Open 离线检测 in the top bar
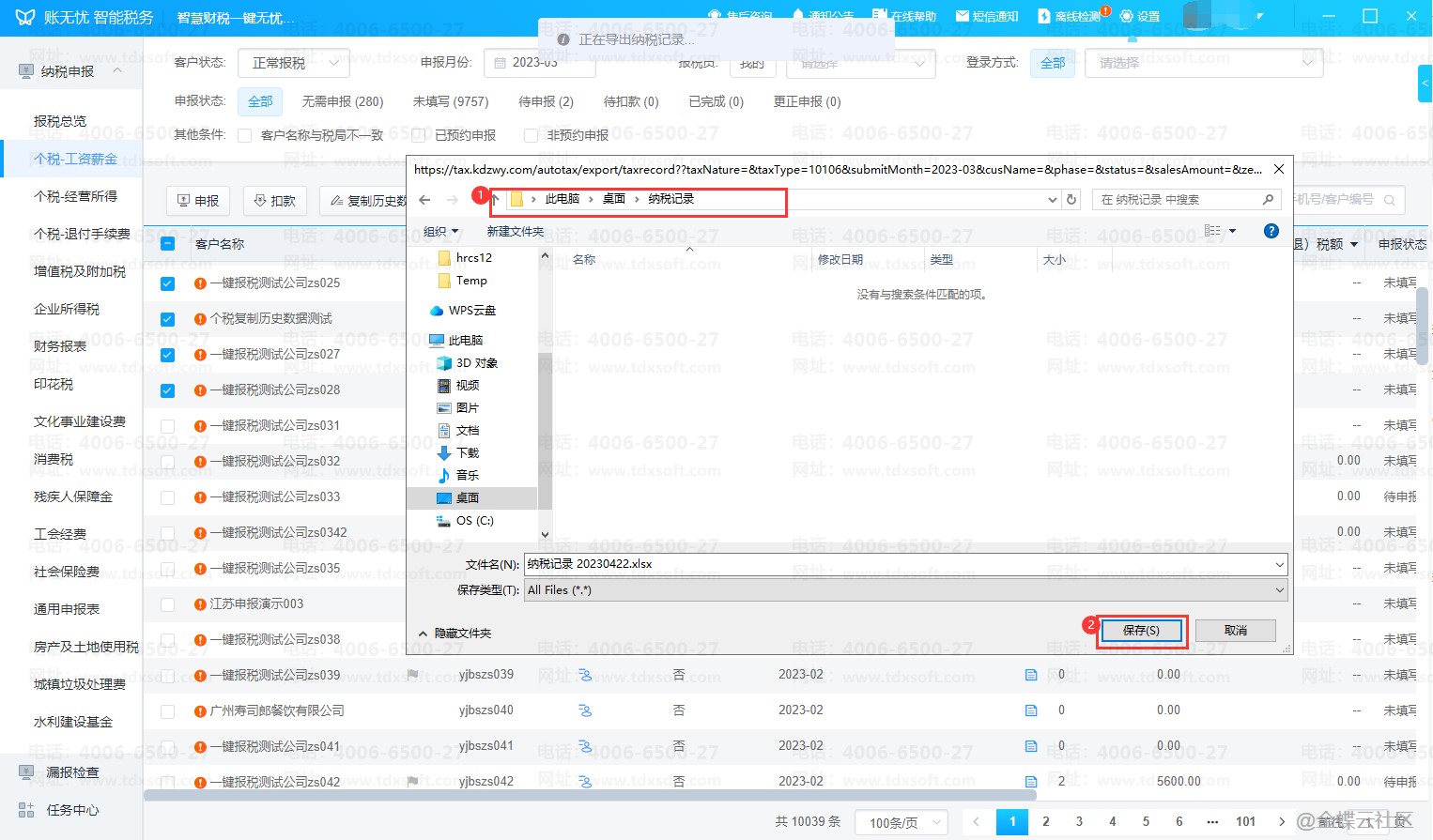This screenshot has height=840, width=1433. (x=1071, y=16)
